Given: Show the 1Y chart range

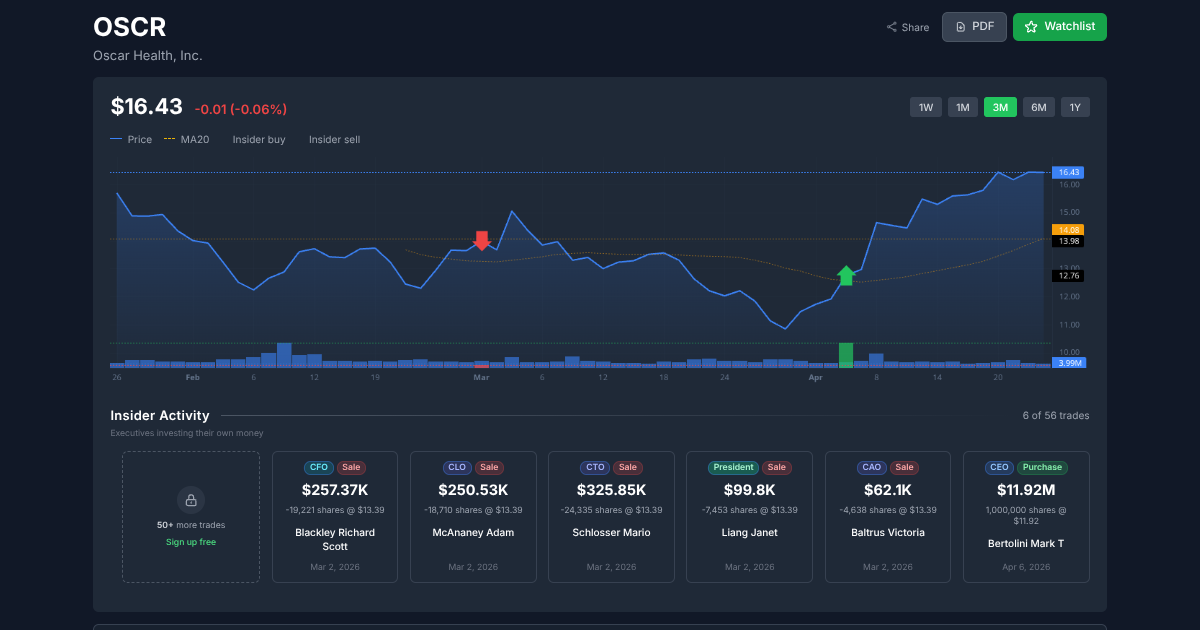Looking at the screenshot, I should pyautogui.click(x=1076, y=107).
